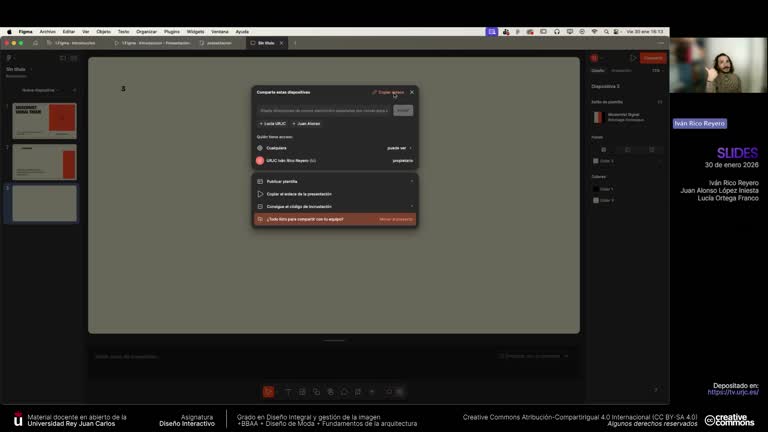
Task: Click the template style settings icon
Action: (x=659, y=102)
